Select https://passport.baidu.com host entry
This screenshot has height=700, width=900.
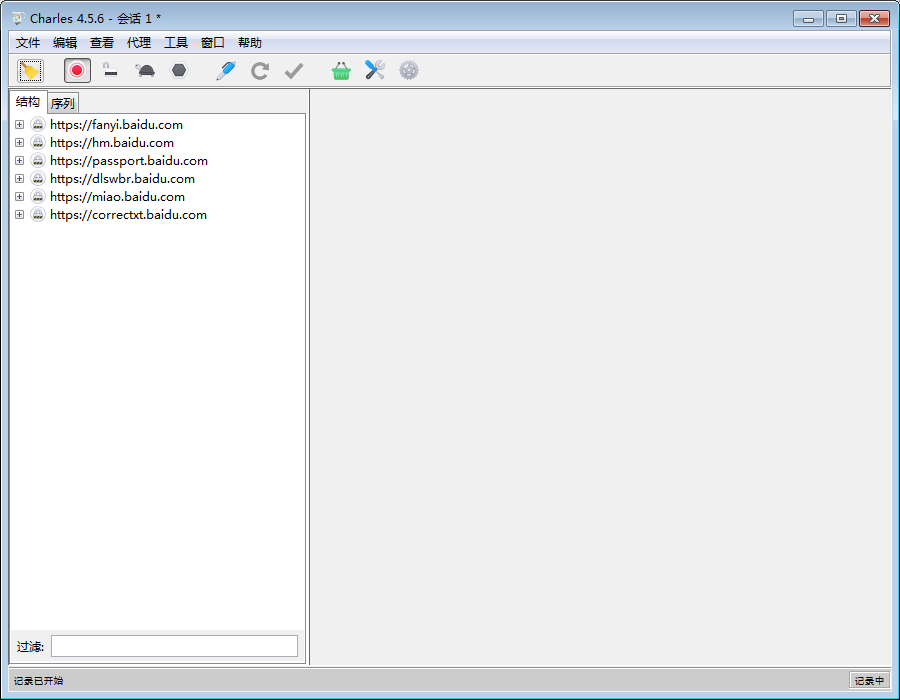click(129, 161)
